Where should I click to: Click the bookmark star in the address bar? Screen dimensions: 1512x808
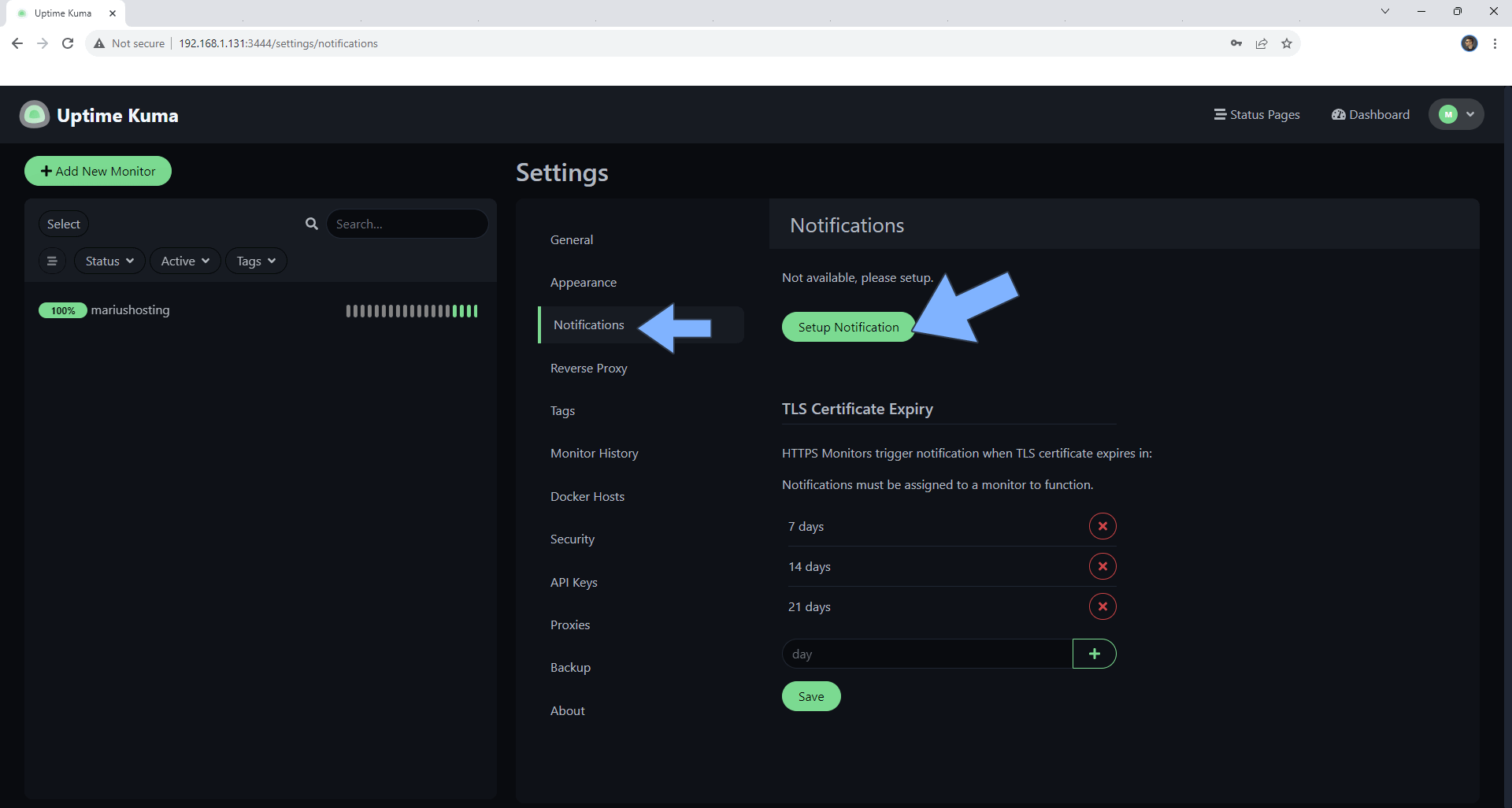click(1286, 43)
